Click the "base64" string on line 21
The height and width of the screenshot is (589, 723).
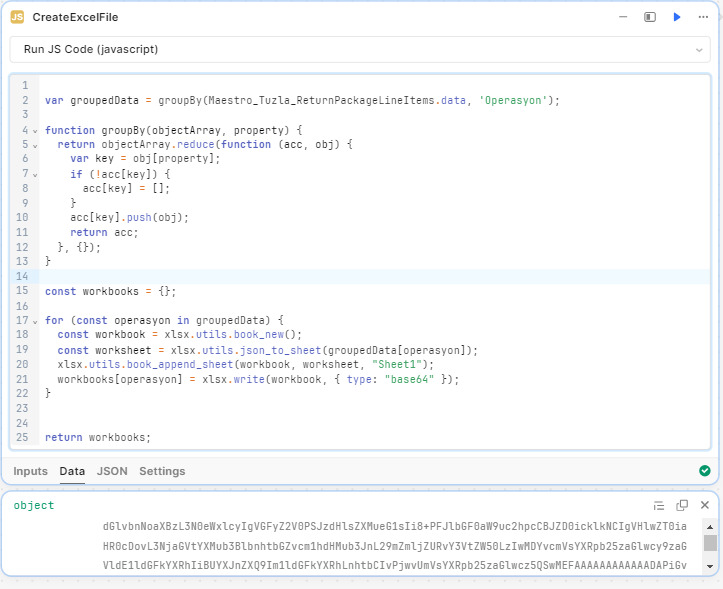click(x=409, y=379)
